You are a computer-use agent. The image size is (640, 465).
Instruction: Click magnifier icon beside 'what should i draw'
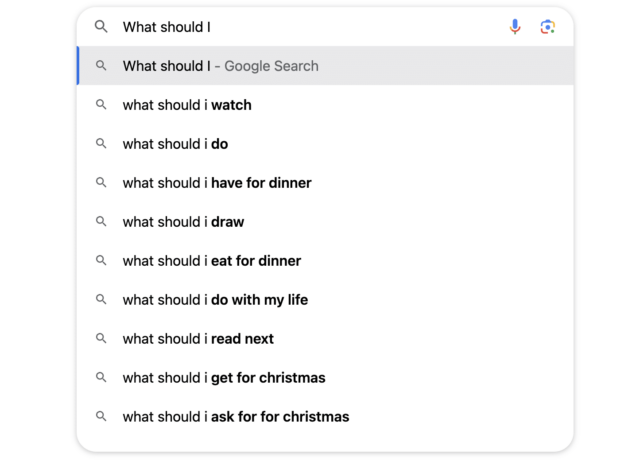point(101,221)
